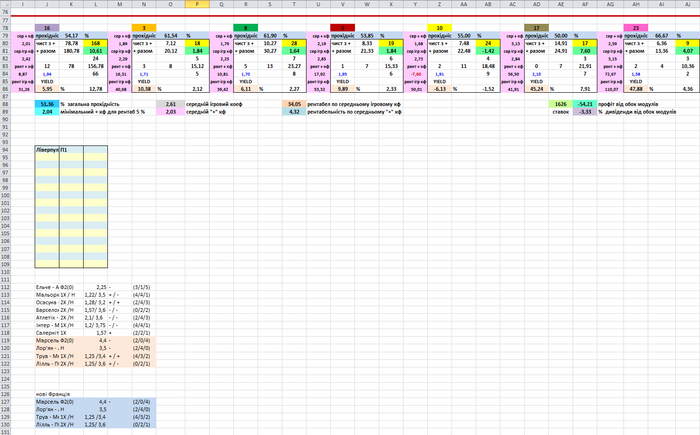
Task: Select the cell showing 54,17
Action: point(71,35)
